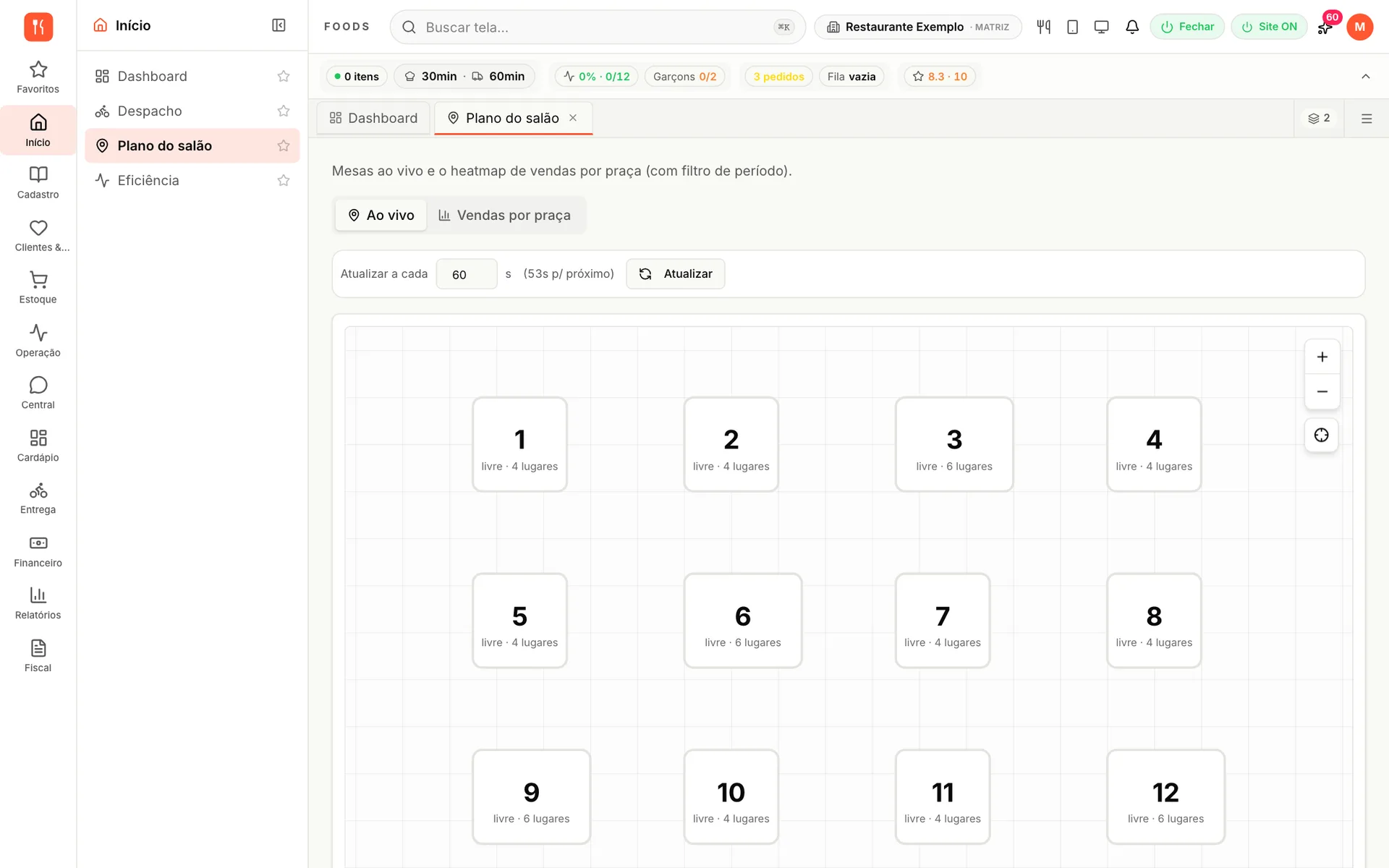Image resolution: width=1389 pixels, height=868 pixels.
Task: Switch to the Dashboard tab
Action: (373, 118)
